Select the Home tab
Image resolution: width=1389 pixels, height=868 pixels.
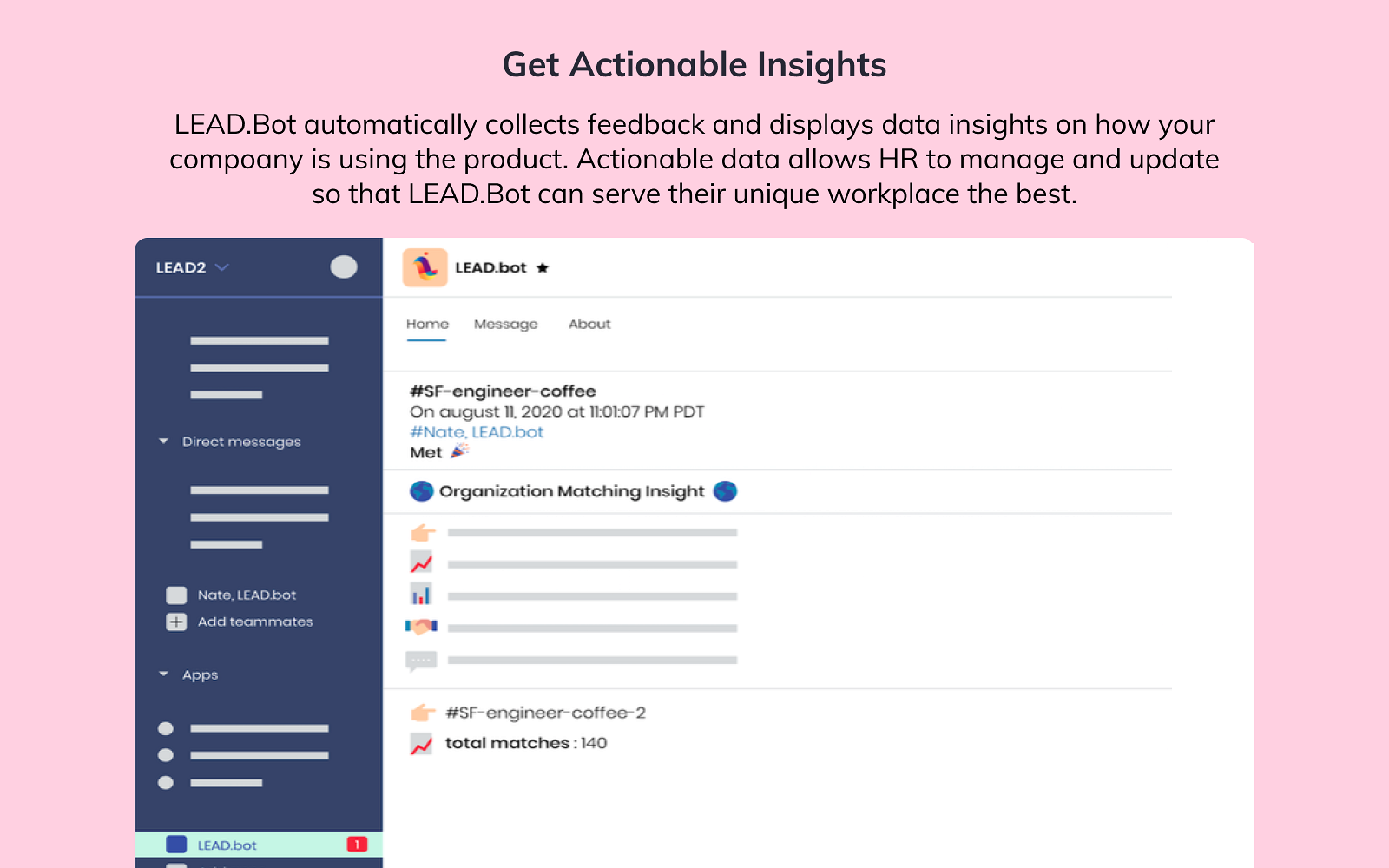(427, 325)
